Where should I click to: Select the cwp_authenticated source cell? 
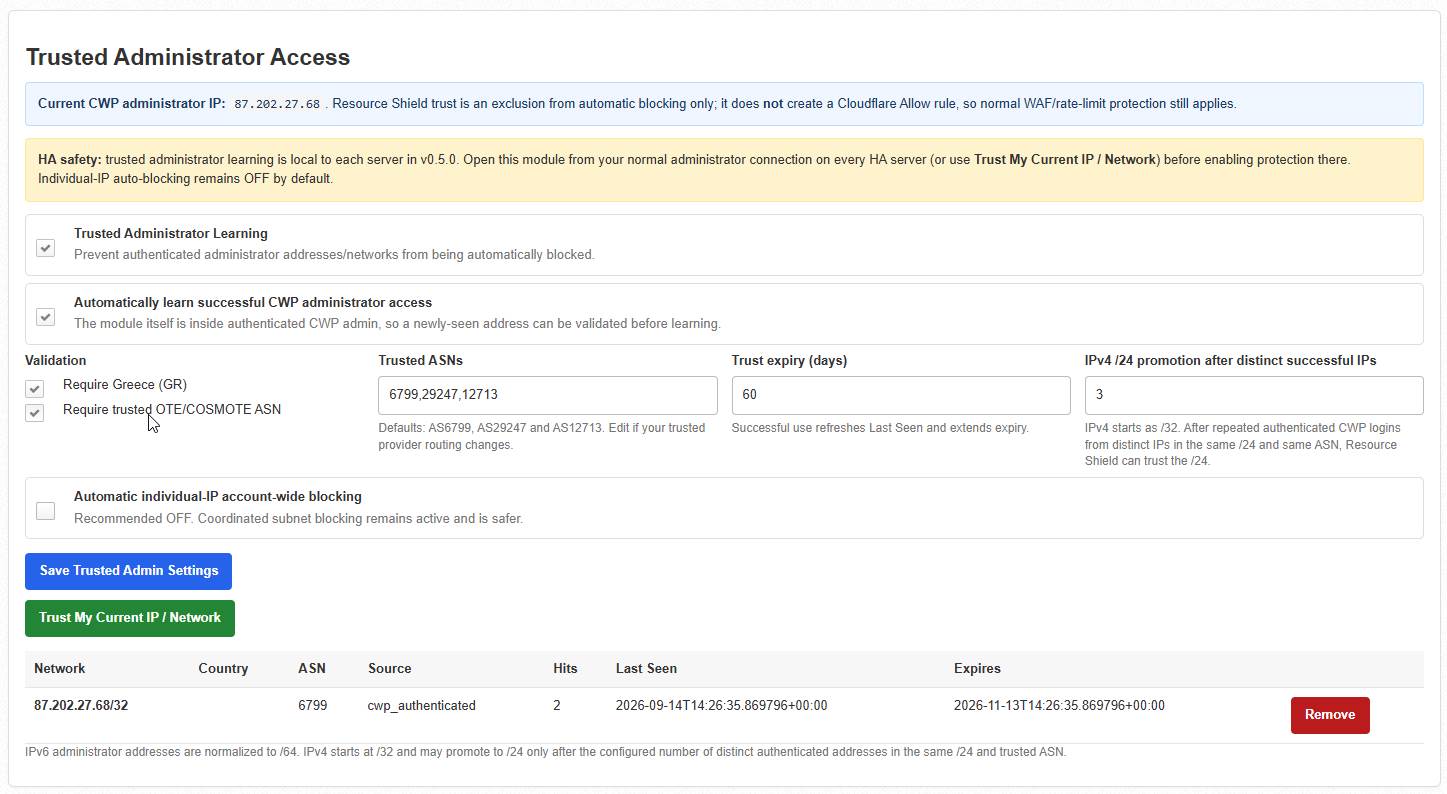point(422,705)
